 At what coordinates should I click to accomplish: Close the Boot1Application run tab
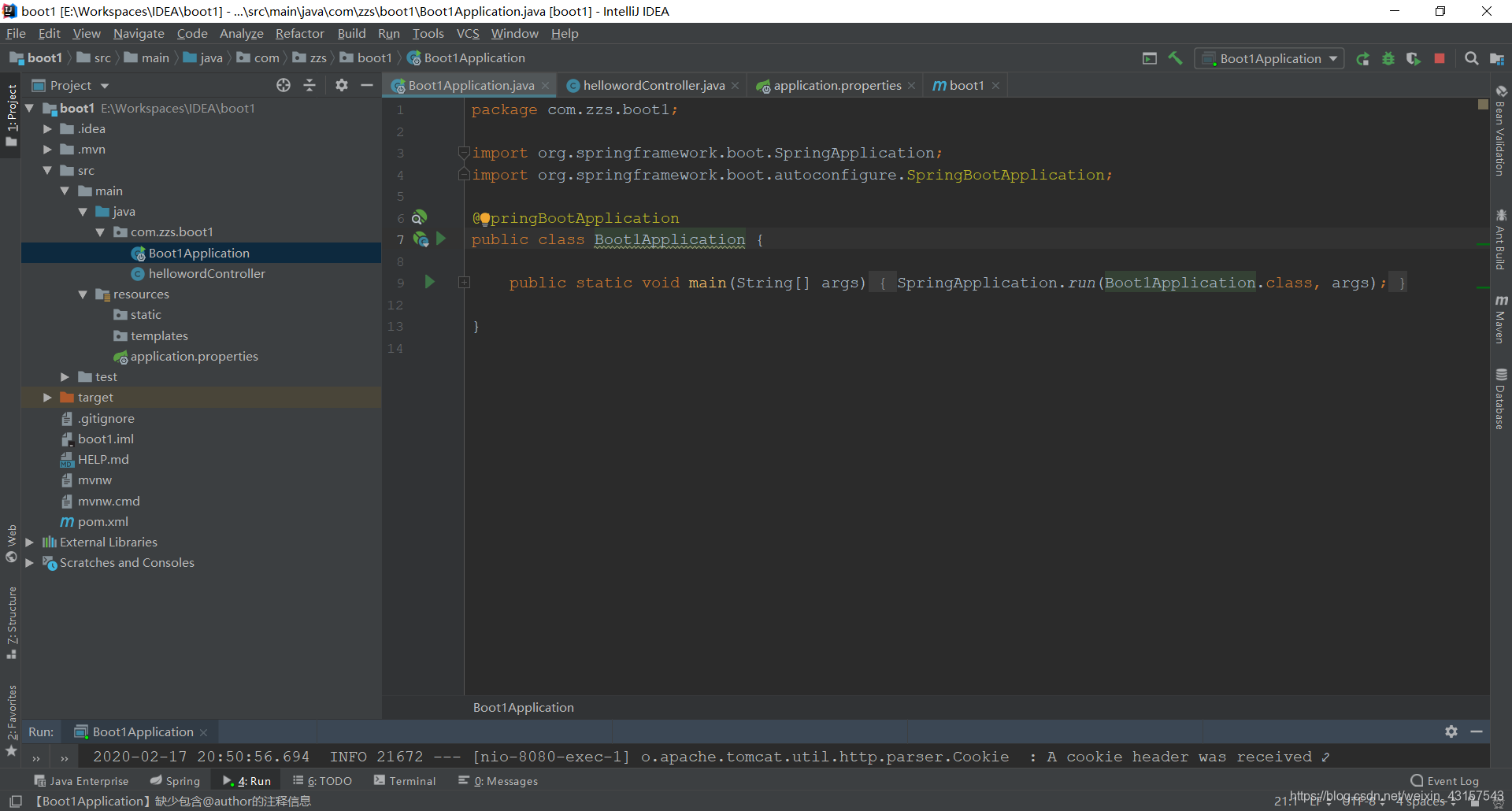point(203,732)
